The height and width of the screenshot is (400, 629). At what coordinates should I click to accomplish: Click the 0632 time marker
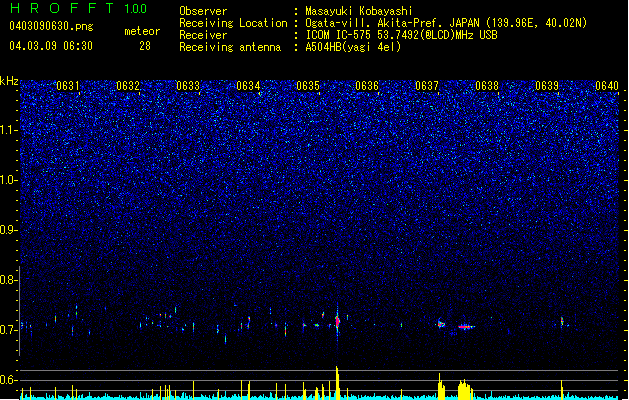(128, 86)
